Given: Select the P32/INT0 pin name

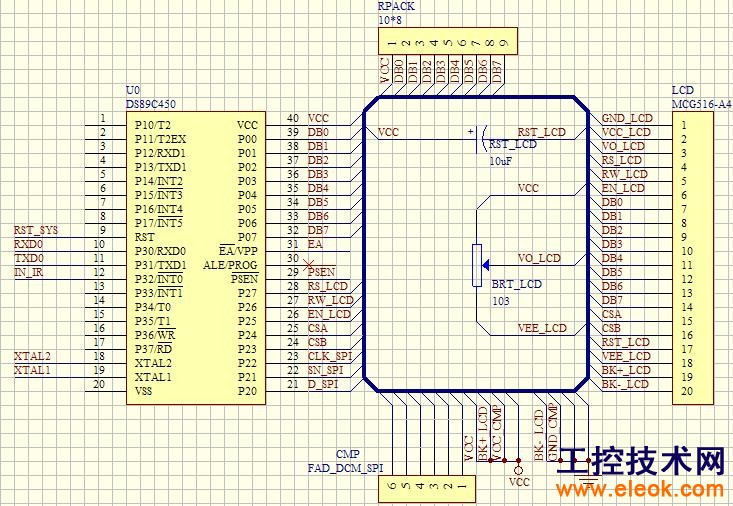Looking at the screenshot, I should click(x=159, y=279).
